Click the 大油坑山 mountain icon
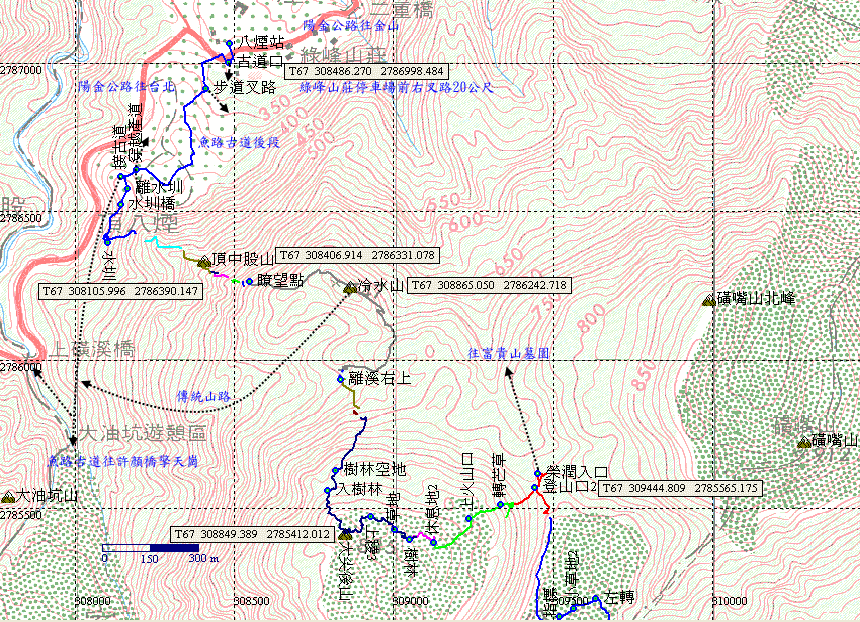Image resolution: width=860 pixels, height=622 pixels. [x=9, y=497]
